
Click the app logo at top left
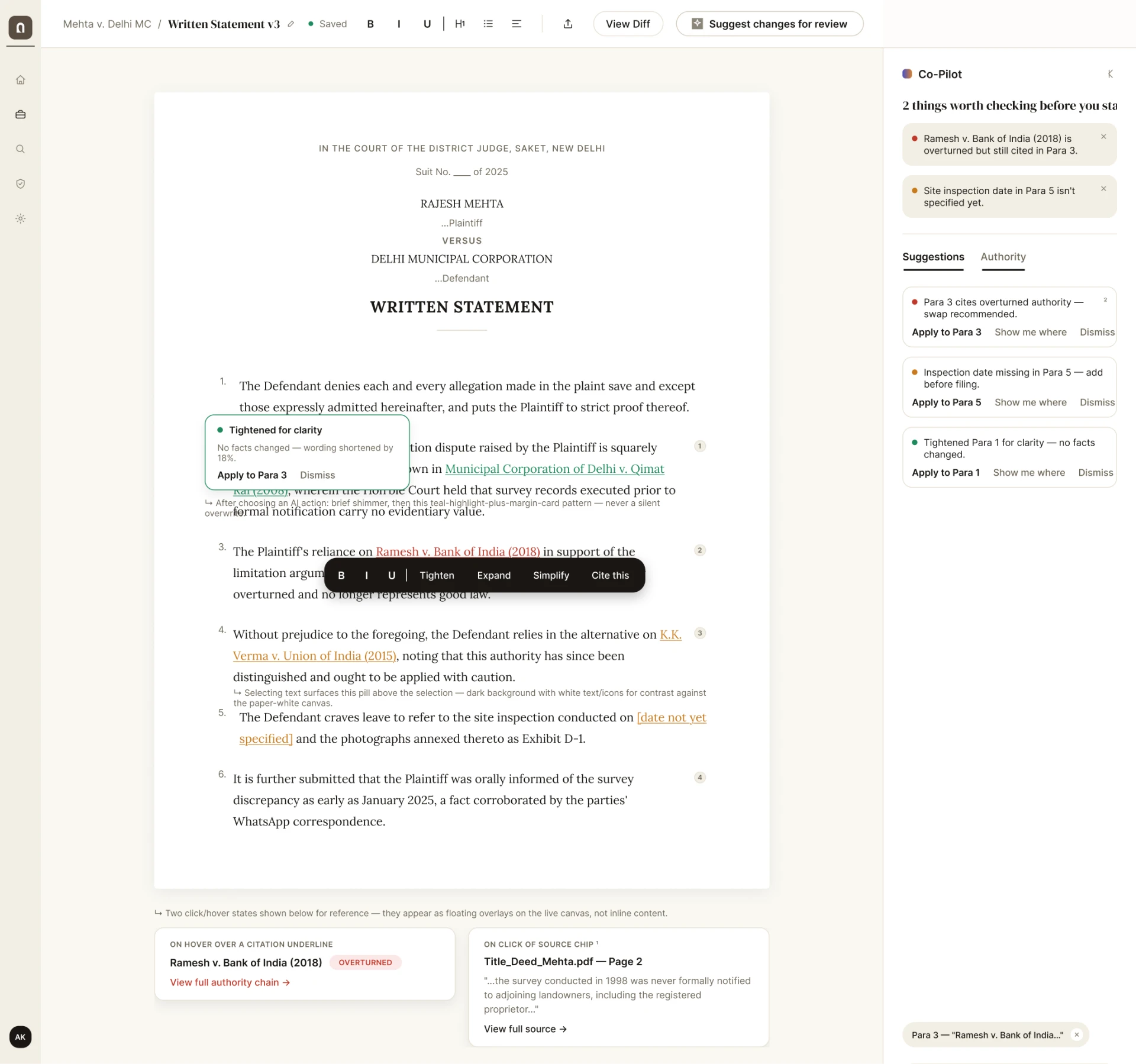tap(21, 27)
